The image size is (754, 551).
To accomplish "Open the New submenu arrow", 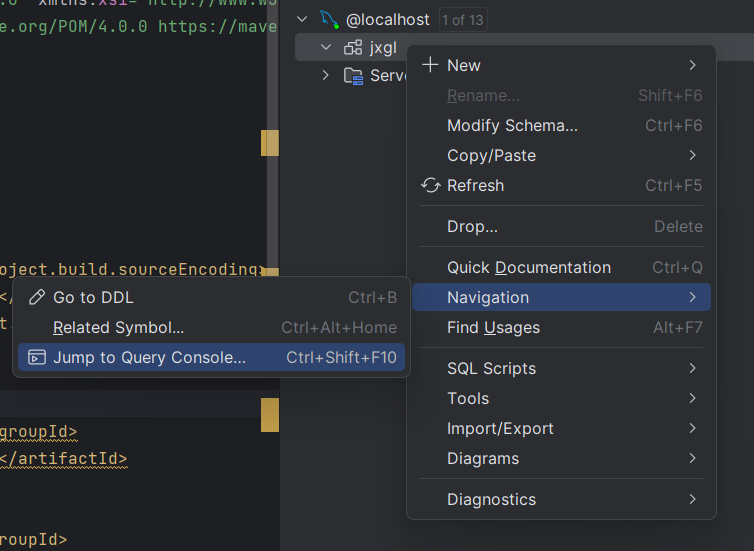I will pyautogui.click(x=692, y=65).
